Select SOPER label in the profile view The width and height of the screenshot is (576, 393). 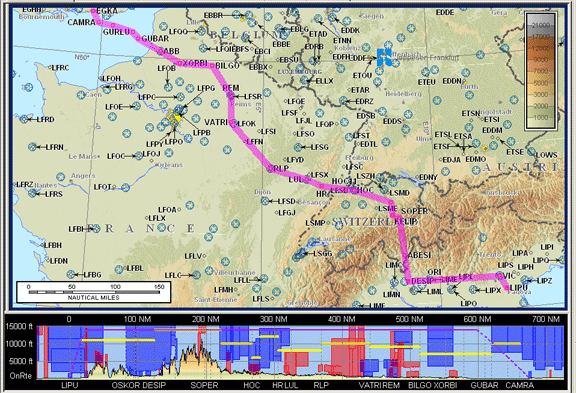(204, 385)
